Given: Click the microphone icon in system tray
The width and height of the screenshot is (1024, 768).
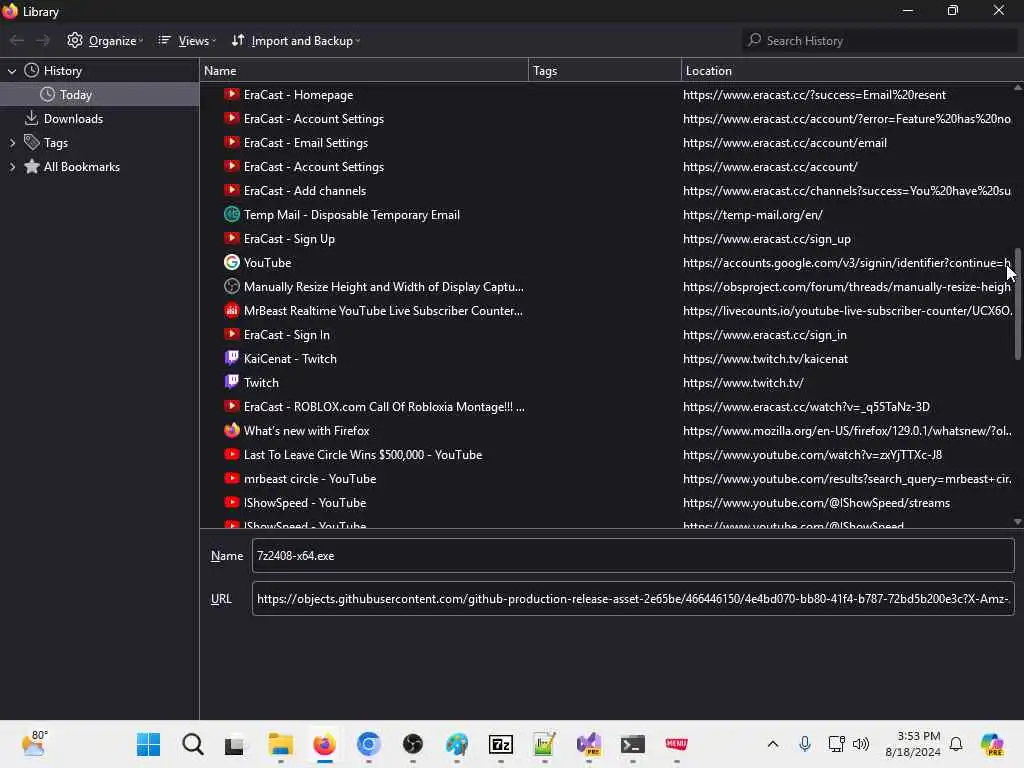Looking at the screenshot, I should [x=805, y=744].
